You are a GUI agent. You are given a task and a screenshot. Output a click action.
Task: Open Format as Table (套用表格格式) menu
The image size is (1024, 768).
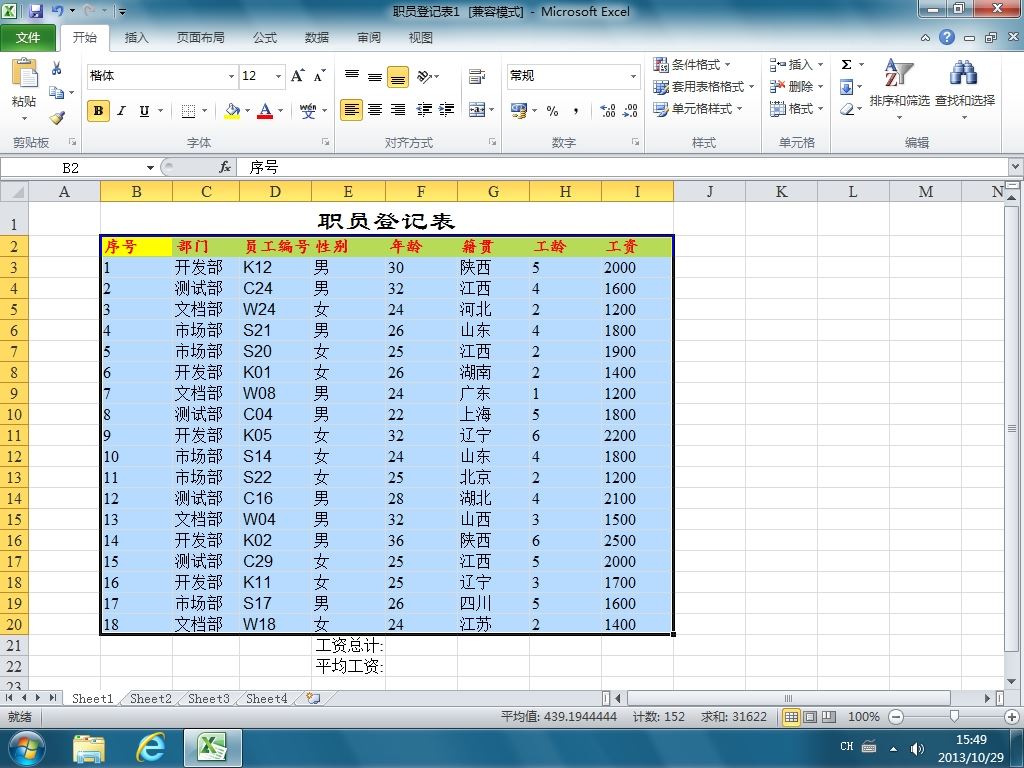703,86
